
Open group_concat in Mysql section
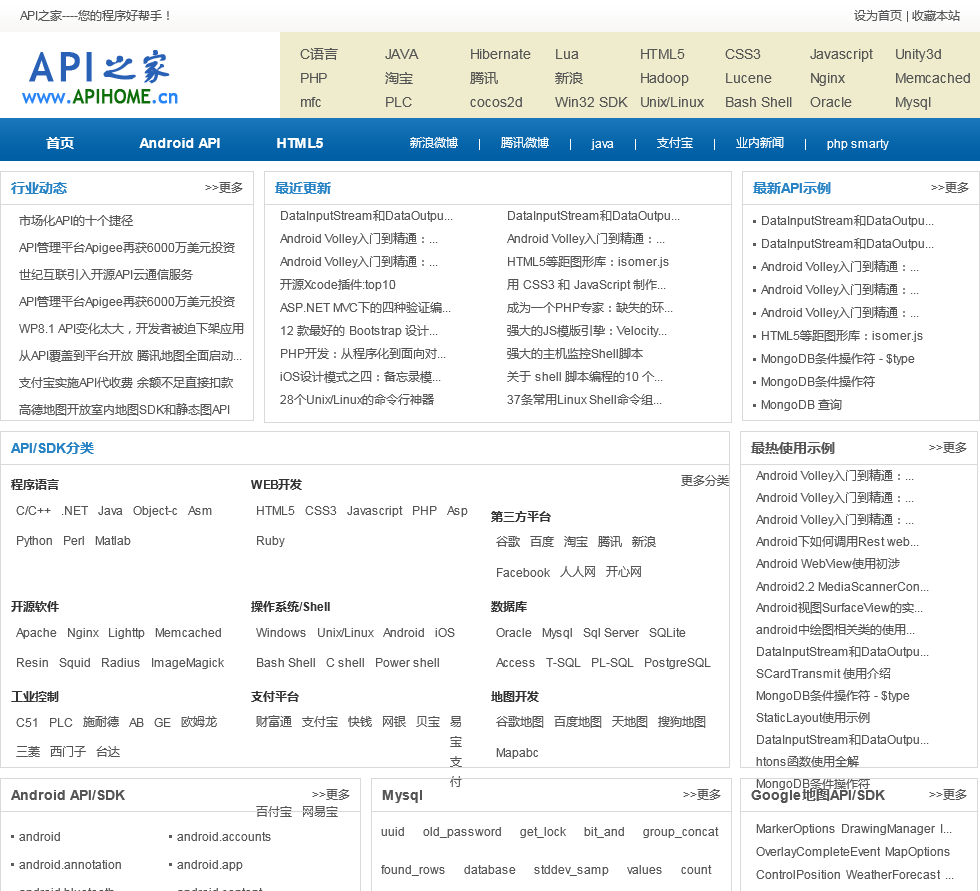[x=680, y=832]
